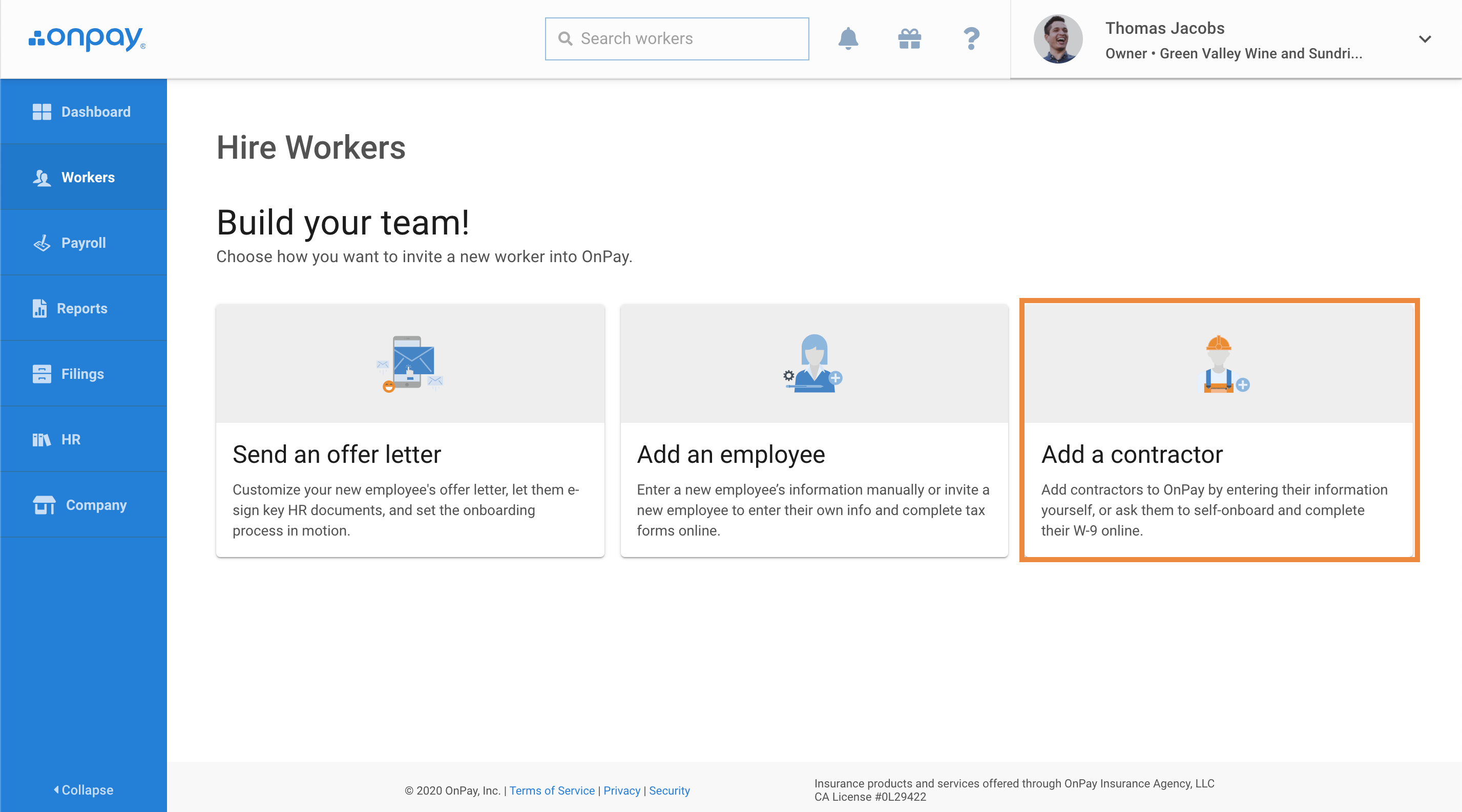Click the Reports document icon
The height and width of the screenshot is (812, 1462).
click(39, 309)
